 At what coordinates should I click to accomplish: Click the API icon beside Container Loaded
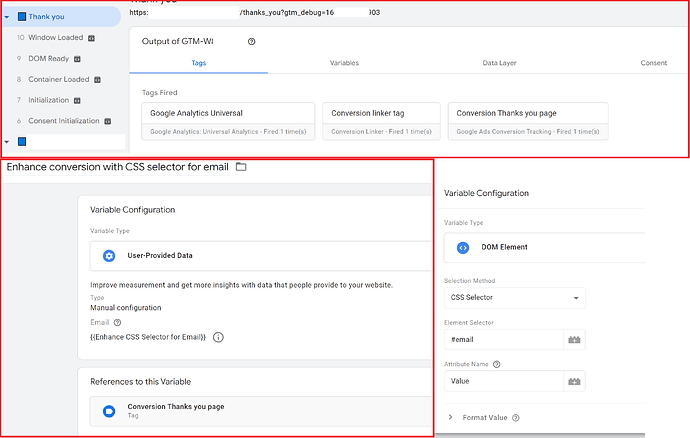coord(98,80)
